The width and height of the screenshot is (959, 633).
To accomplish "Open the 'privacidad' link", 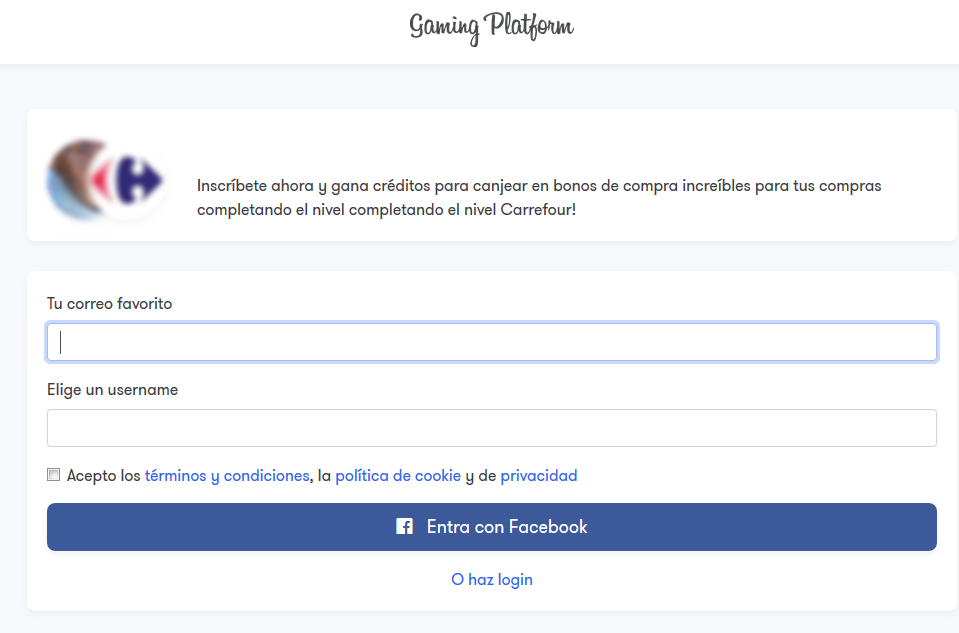I will [538, 476].
